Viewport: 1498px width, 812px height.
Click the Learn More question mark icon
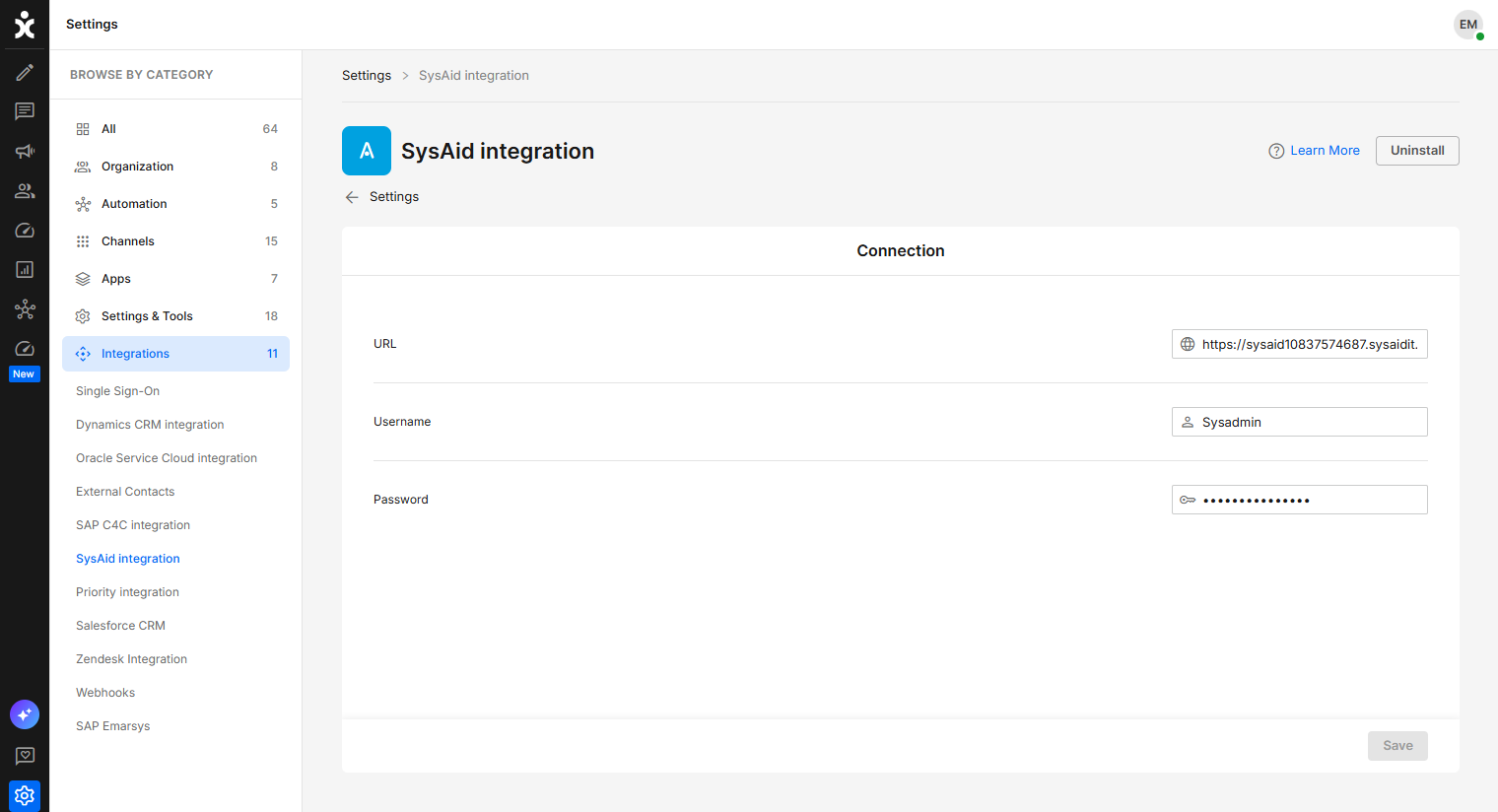pos(1276,151)
